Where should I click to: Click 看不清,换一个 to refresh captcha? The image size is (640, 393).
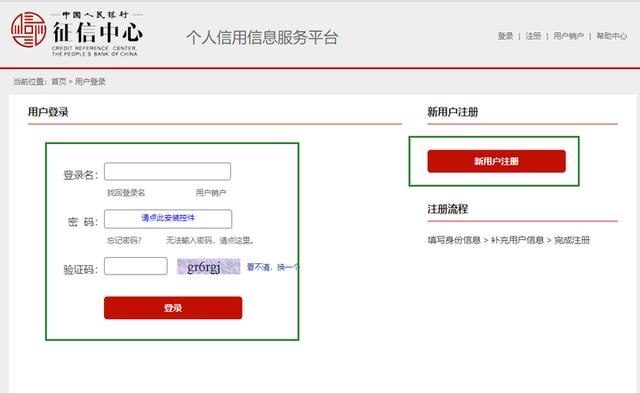273,267
